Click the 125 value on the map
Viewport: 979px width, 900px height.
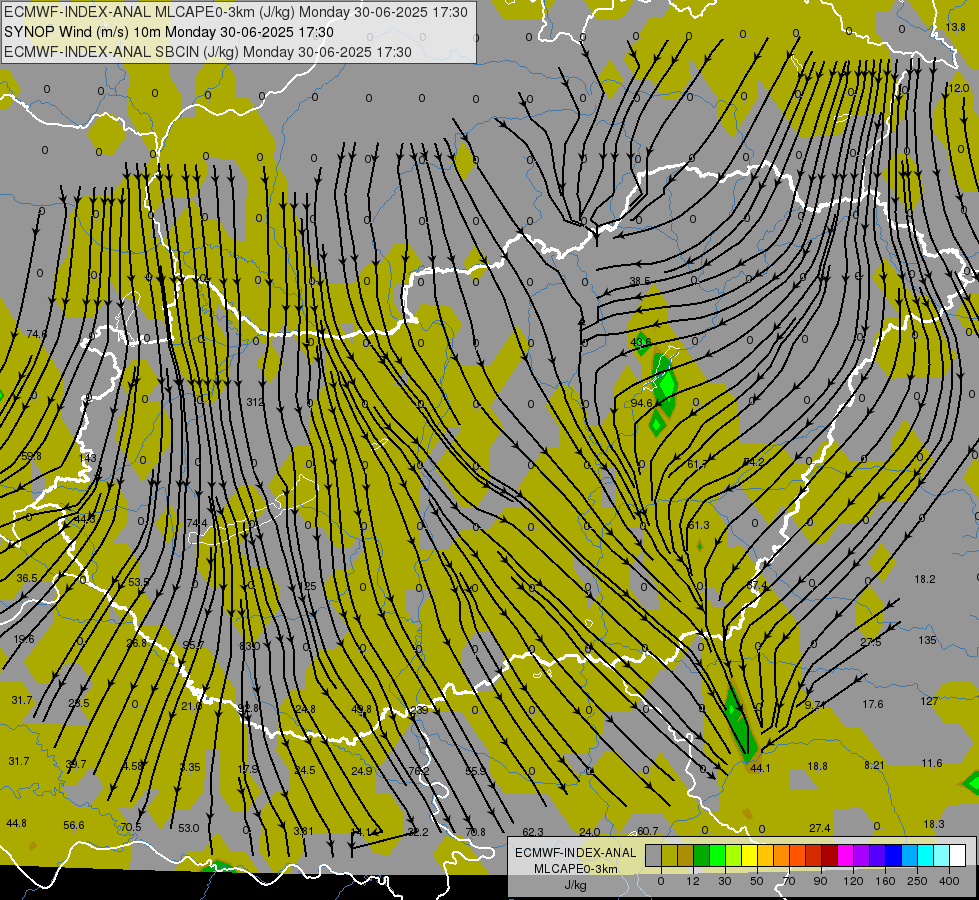point(307,586)
